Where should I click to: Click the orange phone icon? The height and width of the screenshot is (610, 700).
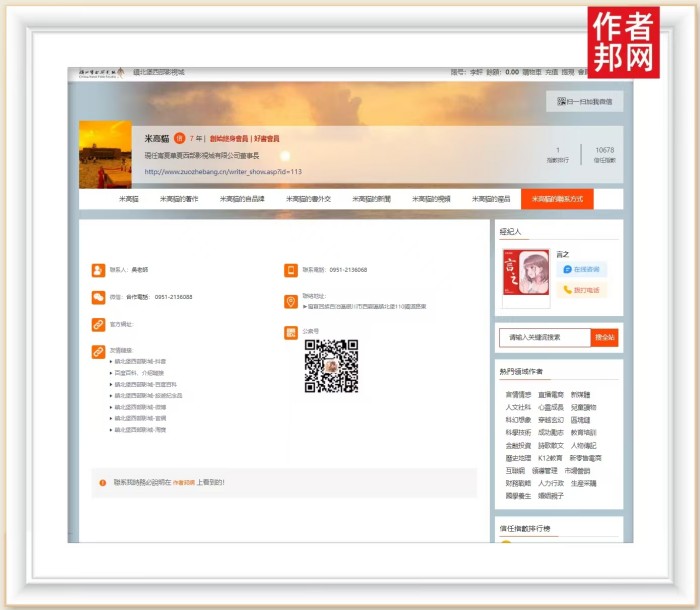pyautogui.click(x=291, y=270)
